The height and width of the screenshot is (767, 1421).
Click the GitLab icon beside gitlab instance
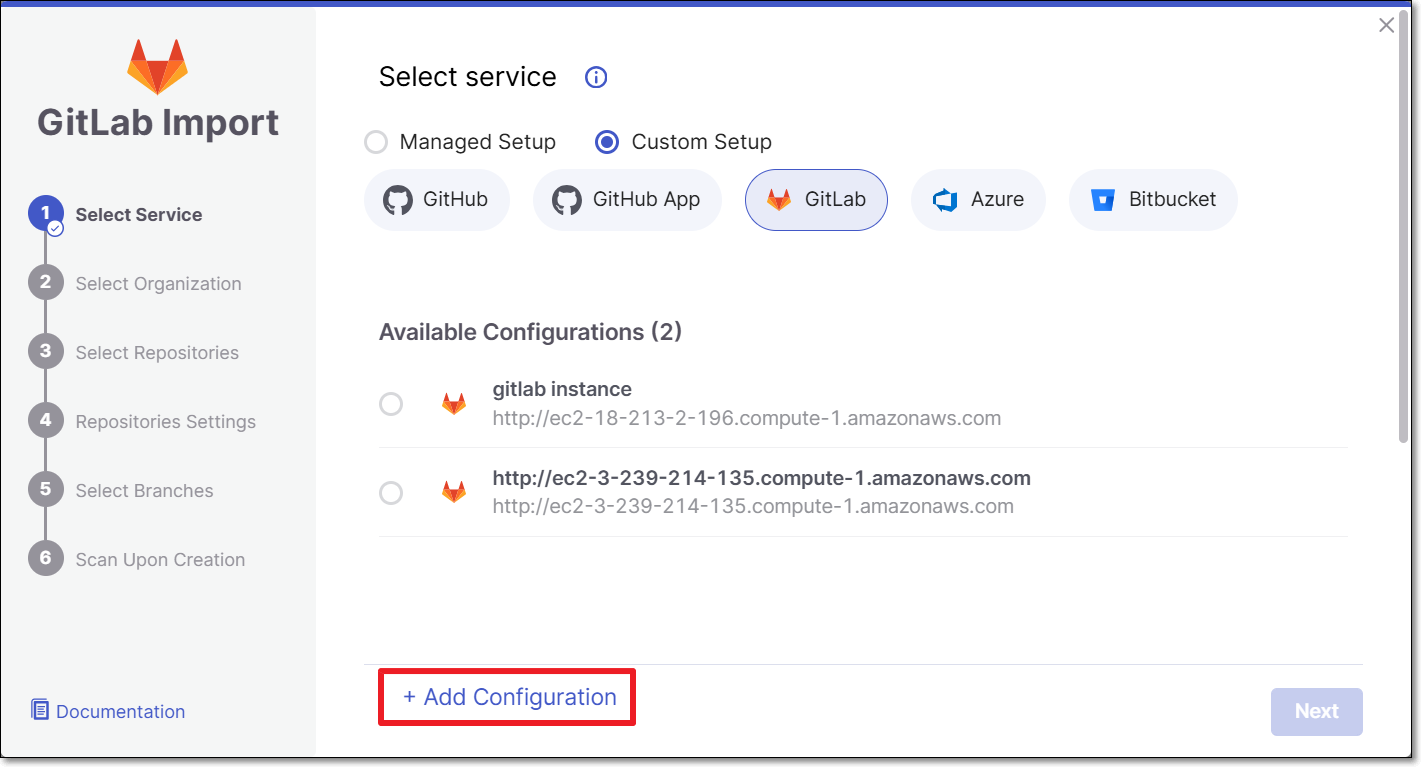tap(454, 404)
